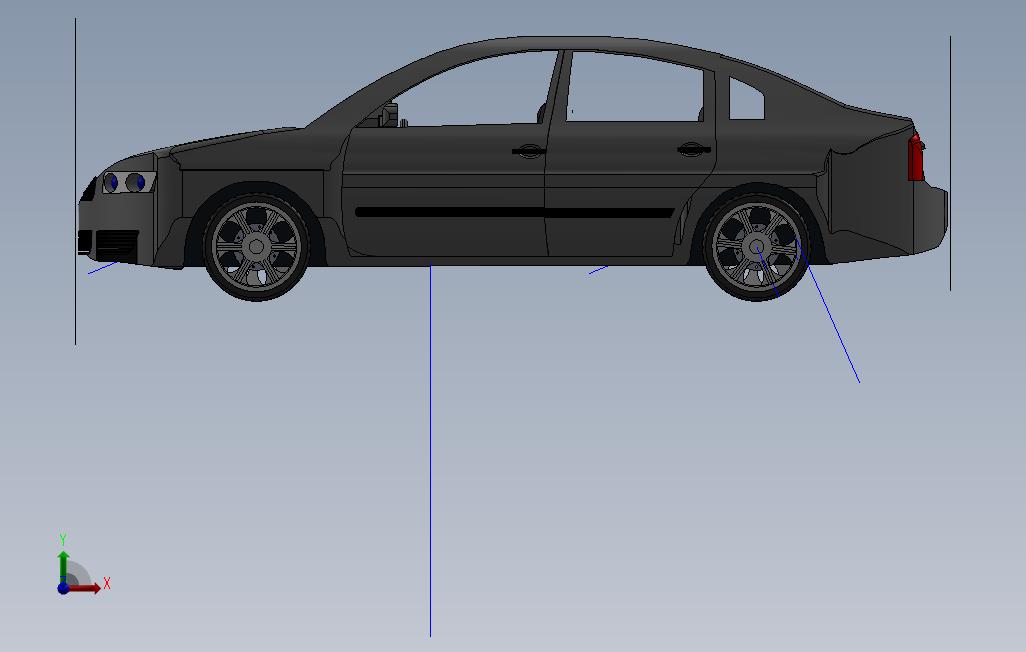Select the small rear quarter window

(x=745, y=100)
